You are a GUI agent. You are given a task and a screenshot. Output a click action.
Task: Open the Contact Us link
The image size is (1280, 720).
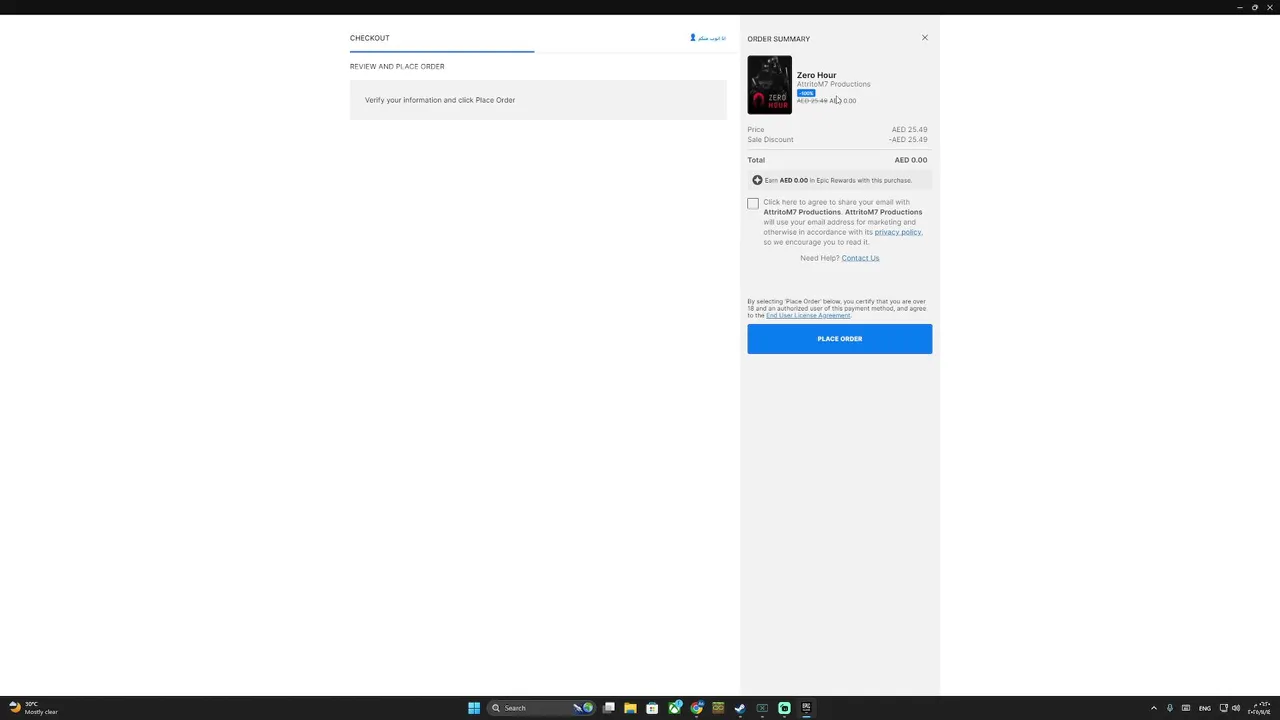[860, 258]
